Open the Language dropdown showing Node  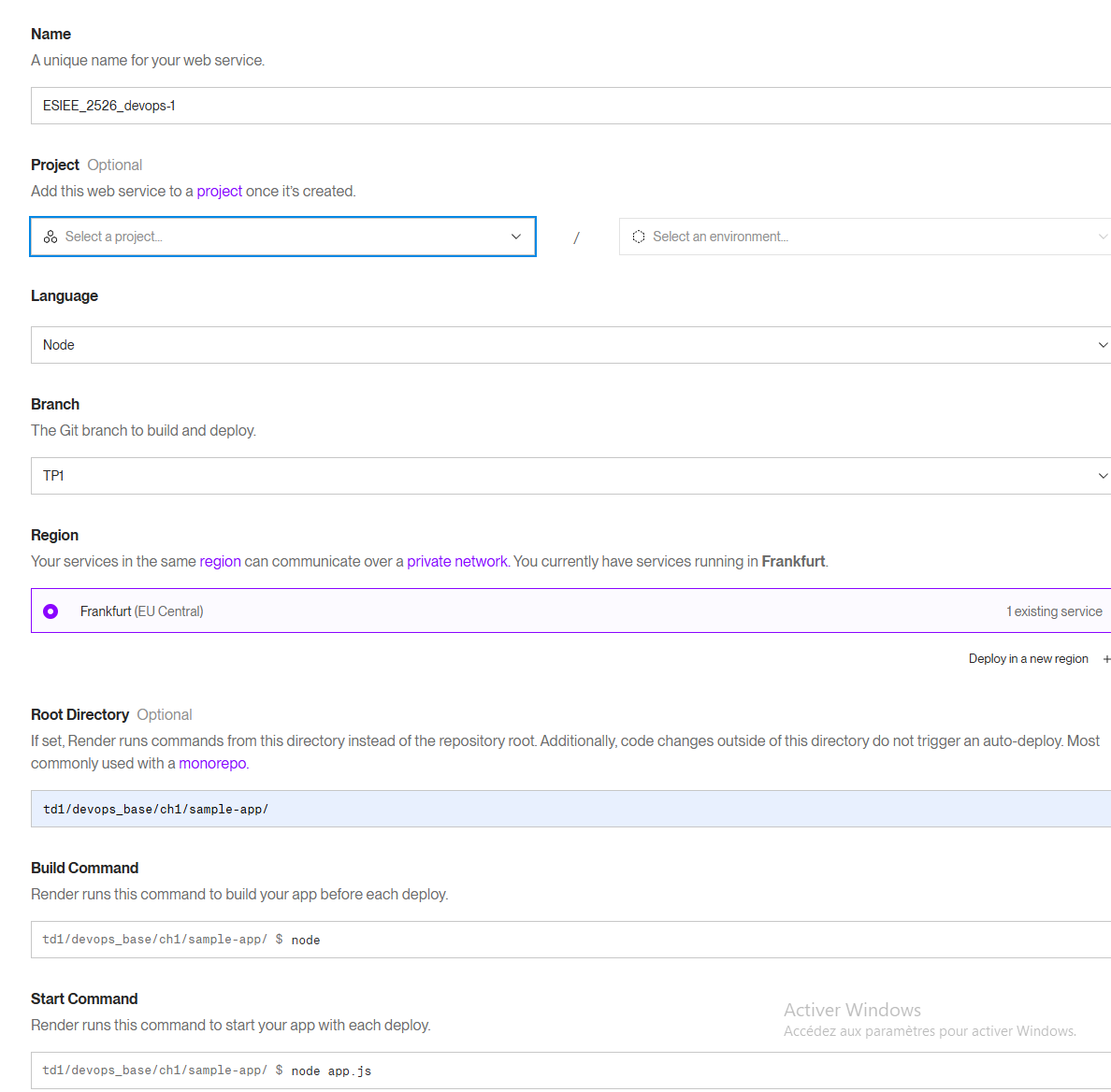coord(570,345)
